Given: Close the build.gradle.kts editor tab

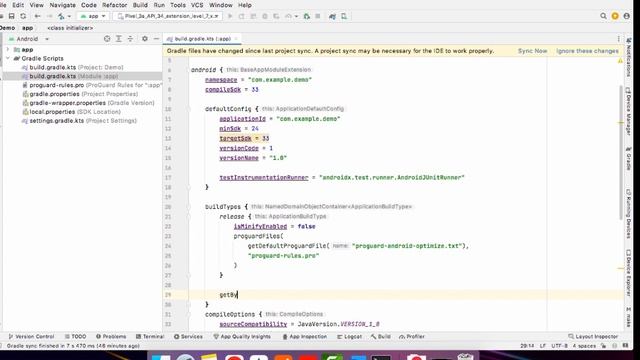Looking at the screenshot, I should (x=236, y=39).
